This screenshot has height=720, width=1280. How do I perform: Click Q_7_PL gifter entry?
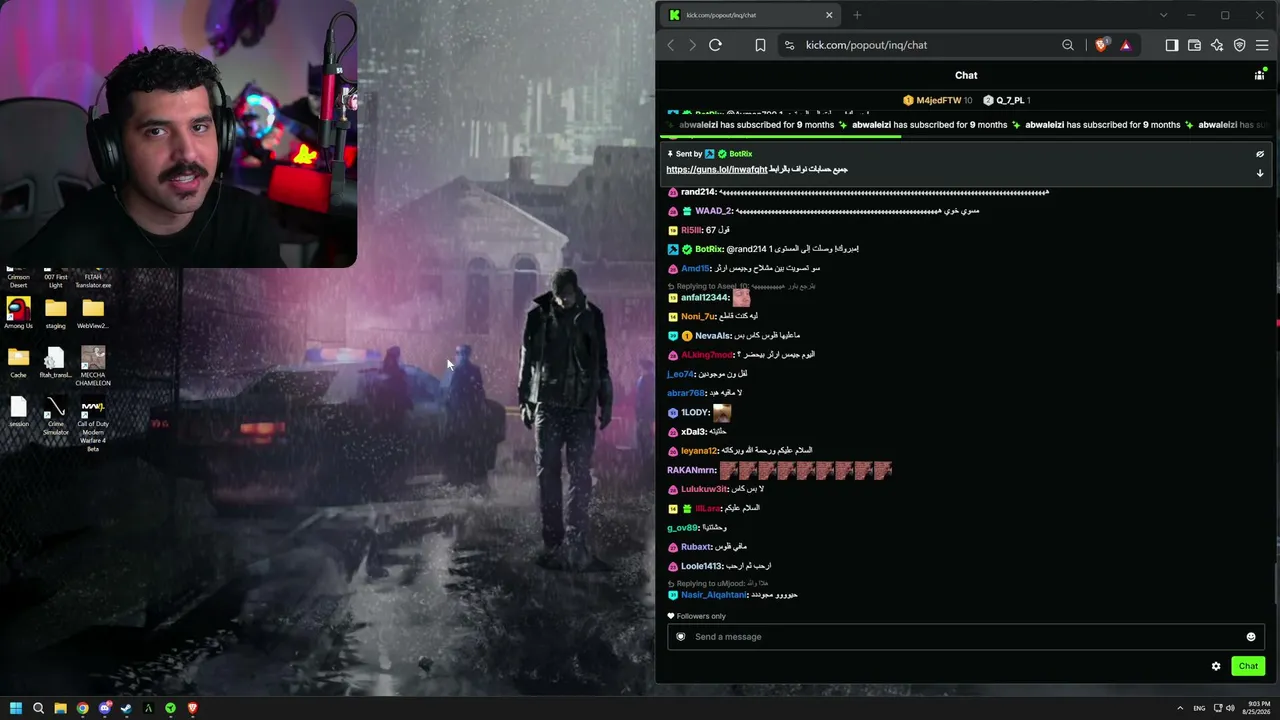1007,100
